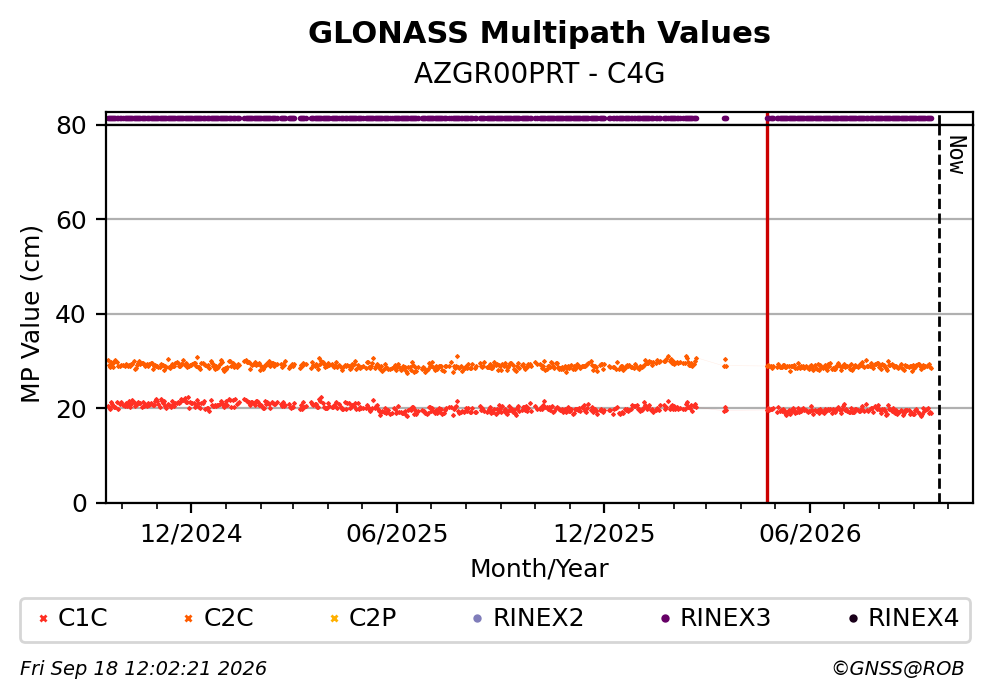Click the C2C orange legend marker

188,619
